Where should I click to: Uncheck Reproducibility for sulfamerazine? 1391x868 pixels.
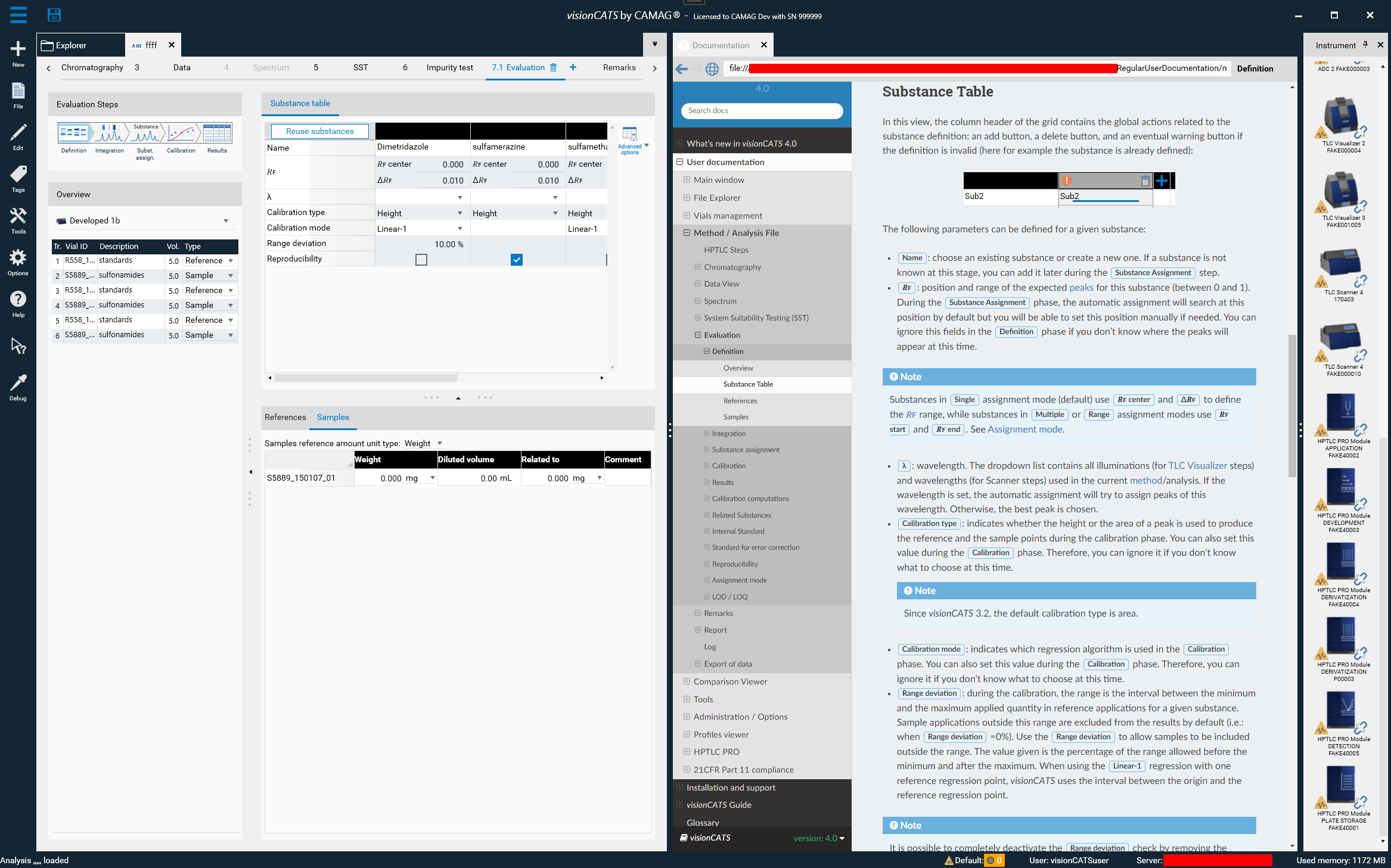517,260
